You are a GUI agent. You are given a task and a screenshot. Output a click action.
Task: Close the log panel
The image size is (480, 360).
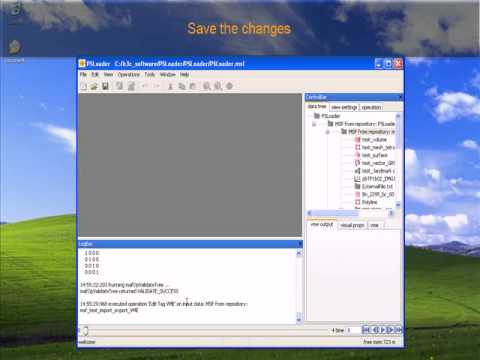click(300, 244)
